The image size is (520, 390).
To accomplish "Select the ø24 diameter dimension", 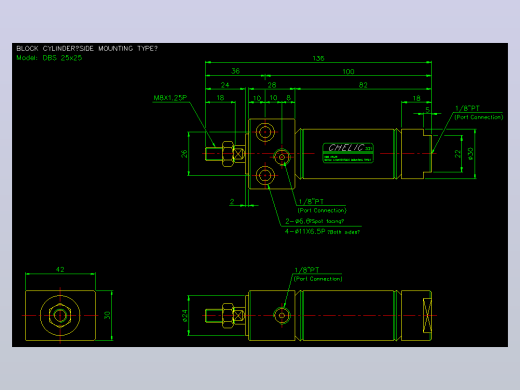I will click(x=185, y=315).
